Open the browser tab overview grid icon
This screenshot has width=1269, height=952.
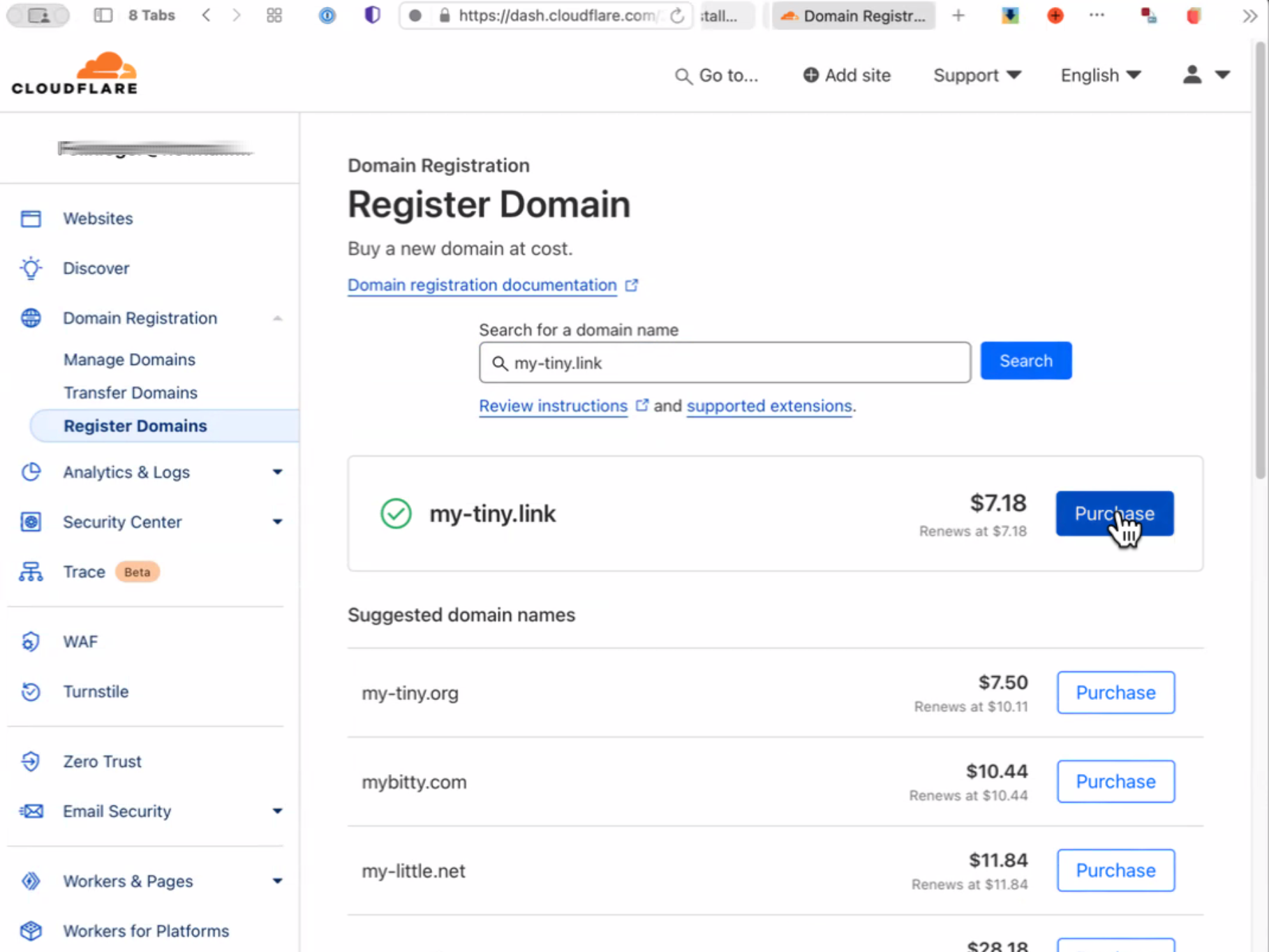click(274, 15)
